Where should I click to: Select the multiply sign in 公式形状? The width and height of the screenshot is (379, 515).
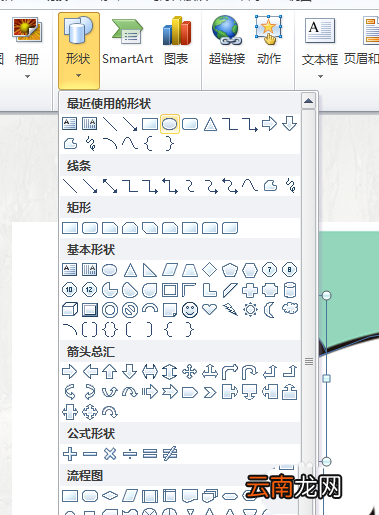[x=110, y=454]
